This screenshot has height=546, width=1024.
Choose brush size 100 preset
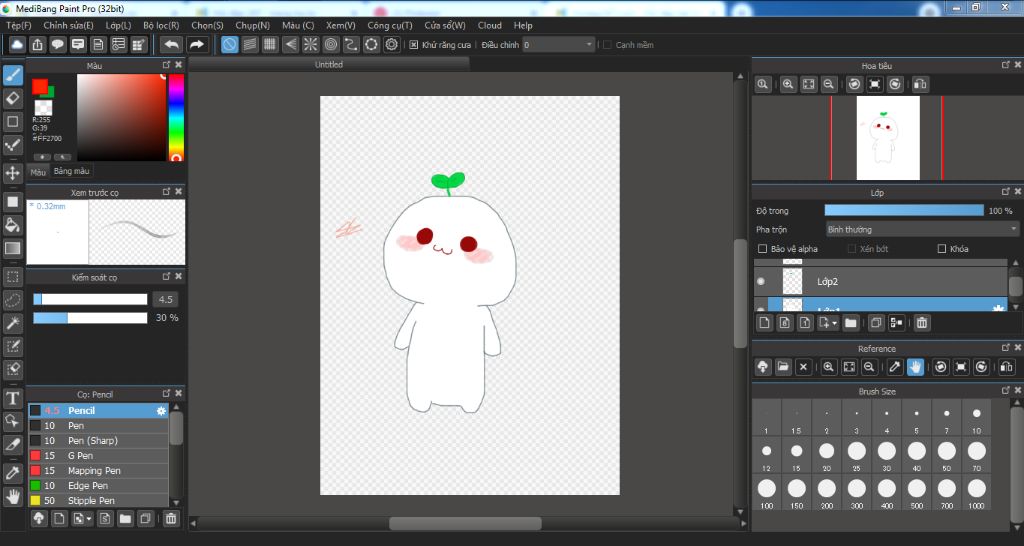point(767,492)
